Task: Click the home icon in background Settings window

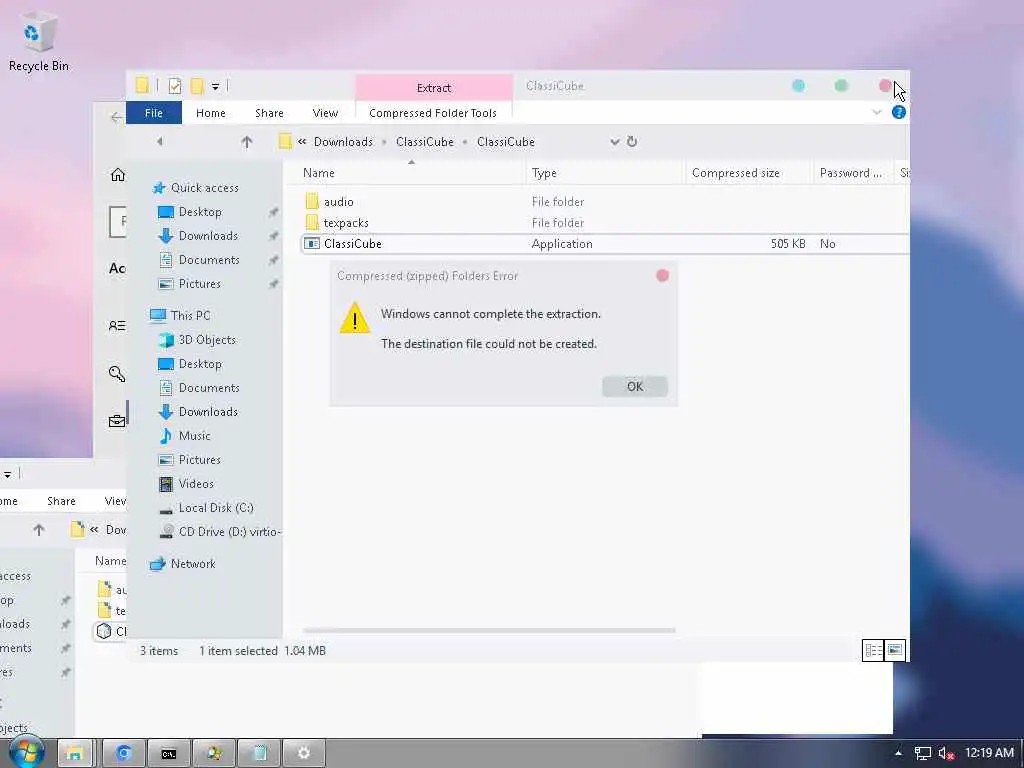Action: pos(118,174)
